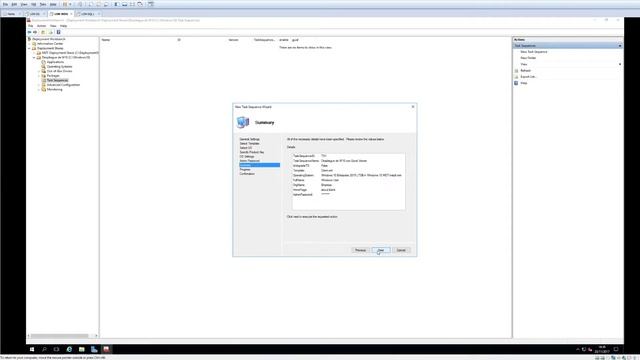This screenshot has width=640, height=360.
Task: Select Monitoring in the tree
Action: pyautogui.click(x=55, y=89)
